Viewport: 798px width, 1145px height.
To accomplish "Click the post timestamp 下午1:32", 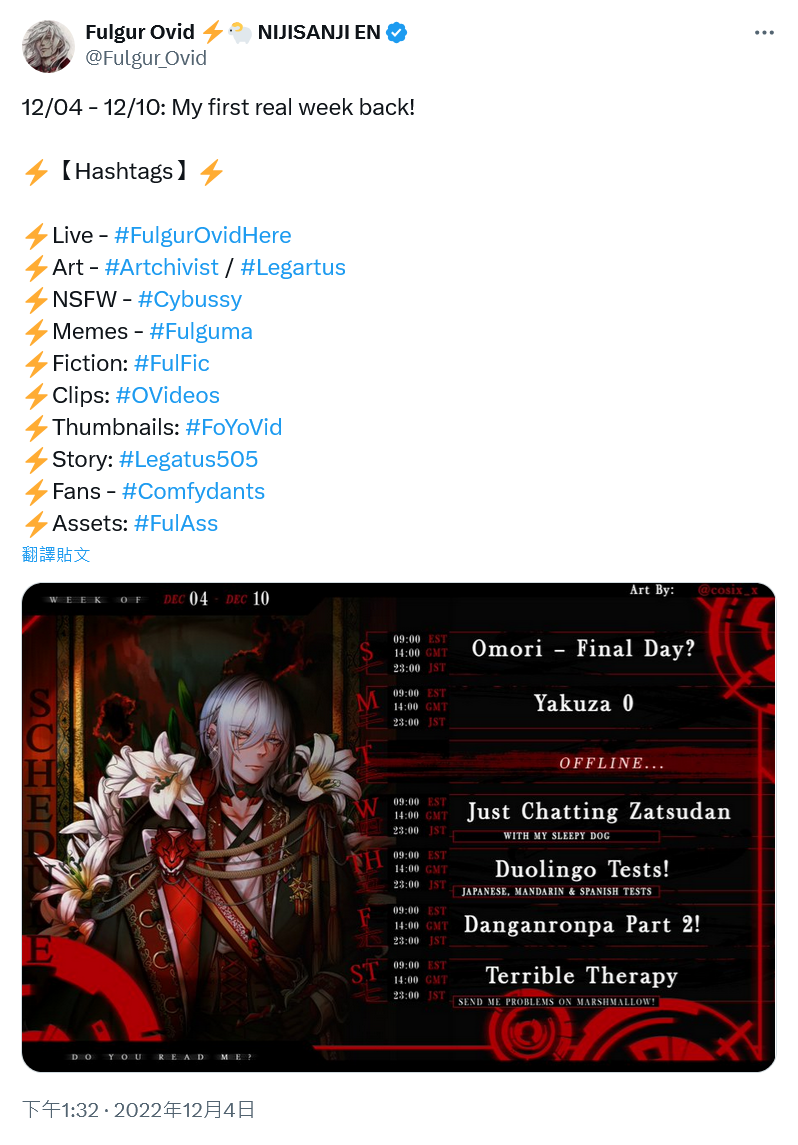I will point(60,1110).
